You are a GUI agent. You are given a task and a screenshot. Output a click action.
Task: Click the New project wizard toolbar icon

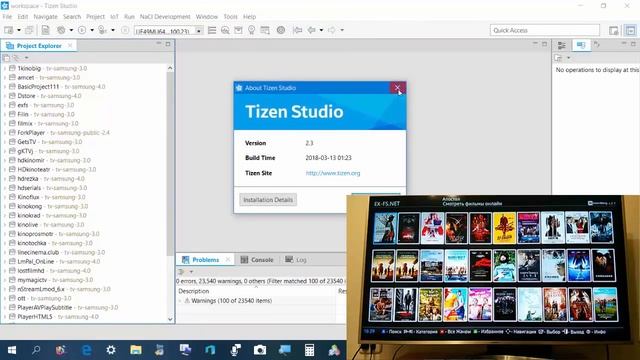9,30
